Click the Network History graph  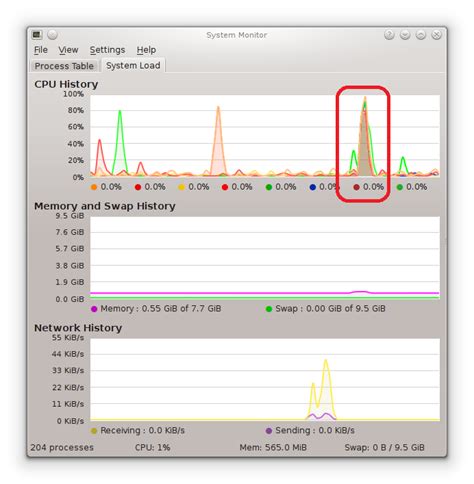tap(265, 380)
